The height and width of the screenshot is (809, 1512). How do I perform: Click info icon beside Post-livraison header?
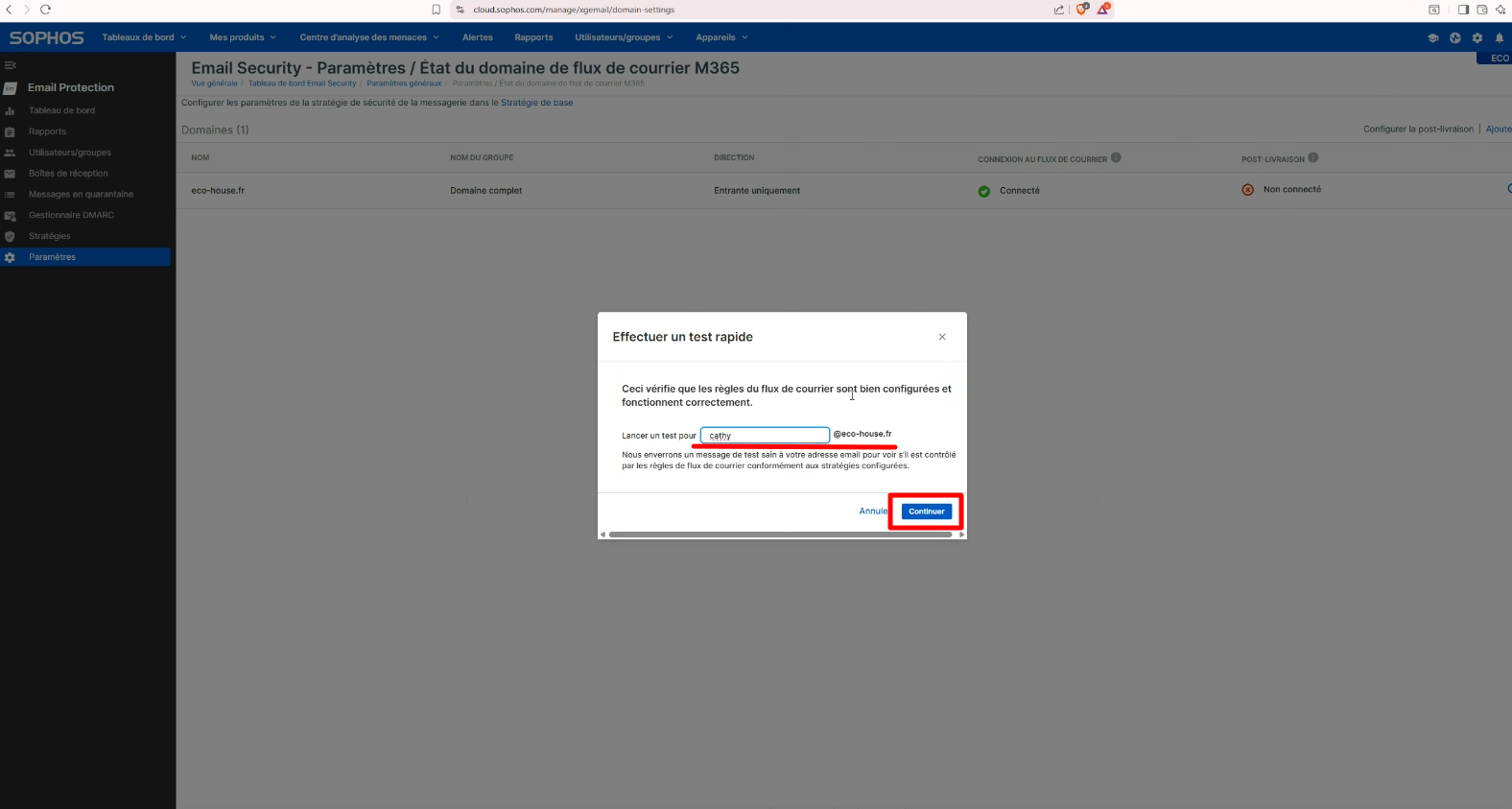(1313, 157)
